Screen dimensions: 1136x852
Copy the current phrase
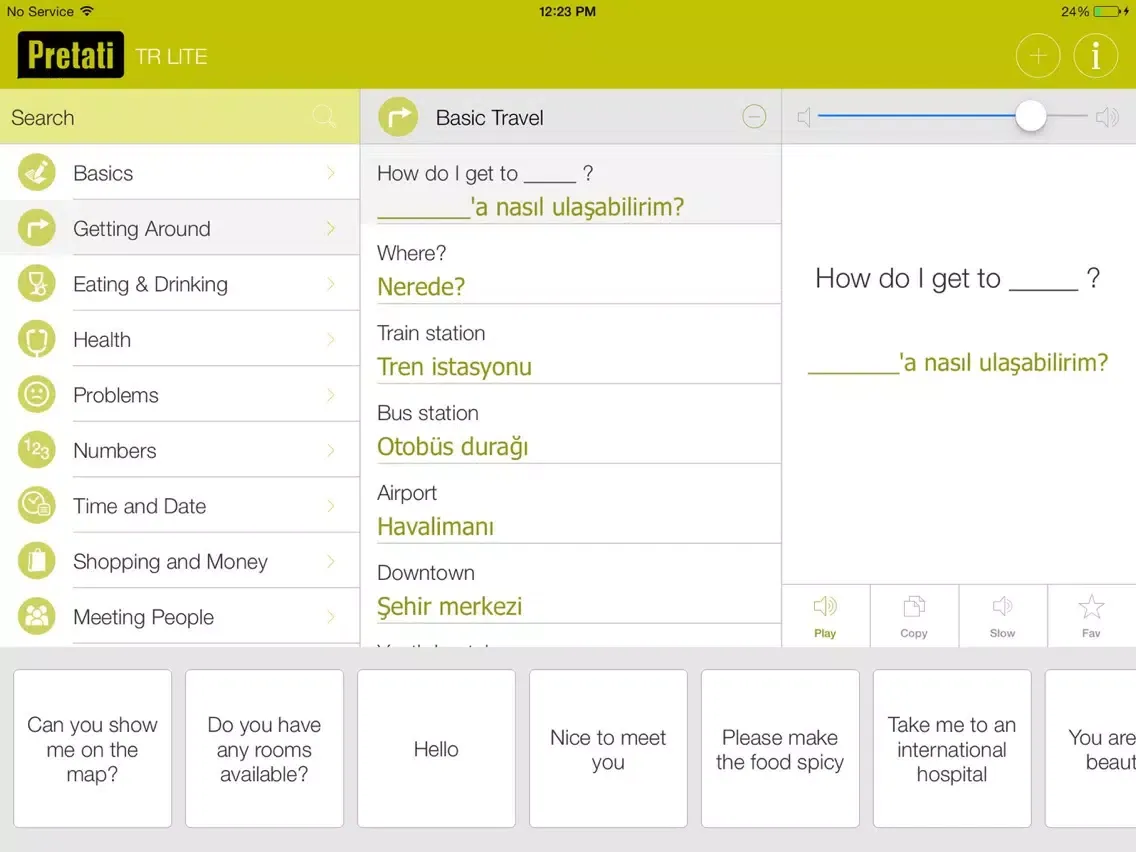click(x=914, y=616)
